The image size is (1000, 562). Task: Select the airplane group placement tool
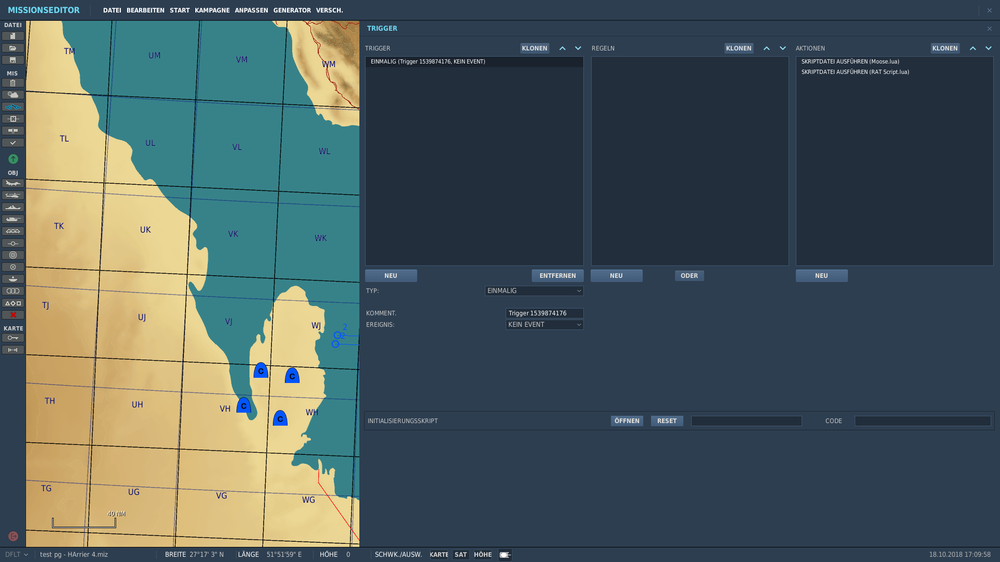13,184
